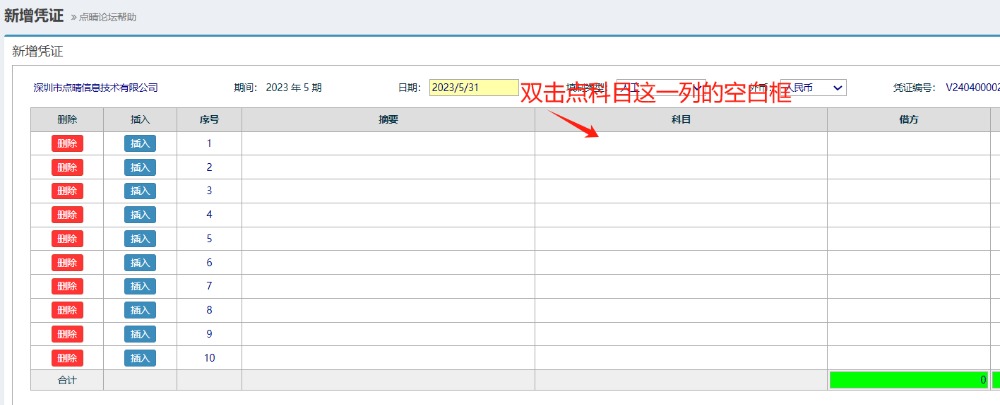Click the date field showing 2023/5/31
Image resolution: width=1000 pixels, height=405 pixels.
click(473, 87)
